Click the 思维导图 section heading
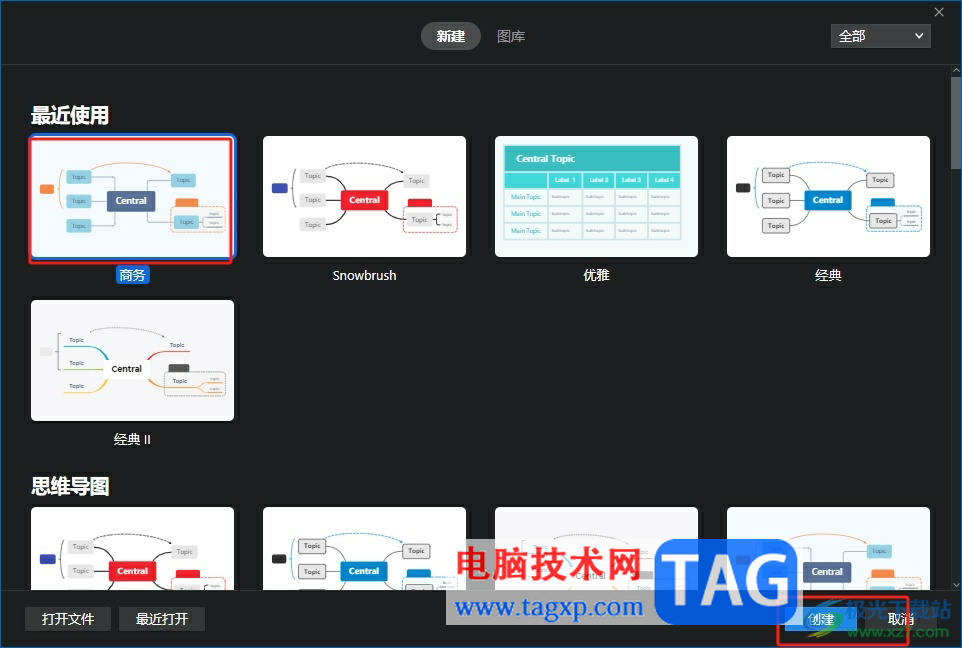The image size is (962, 648). pyautogui.click(x=70, y=487)
